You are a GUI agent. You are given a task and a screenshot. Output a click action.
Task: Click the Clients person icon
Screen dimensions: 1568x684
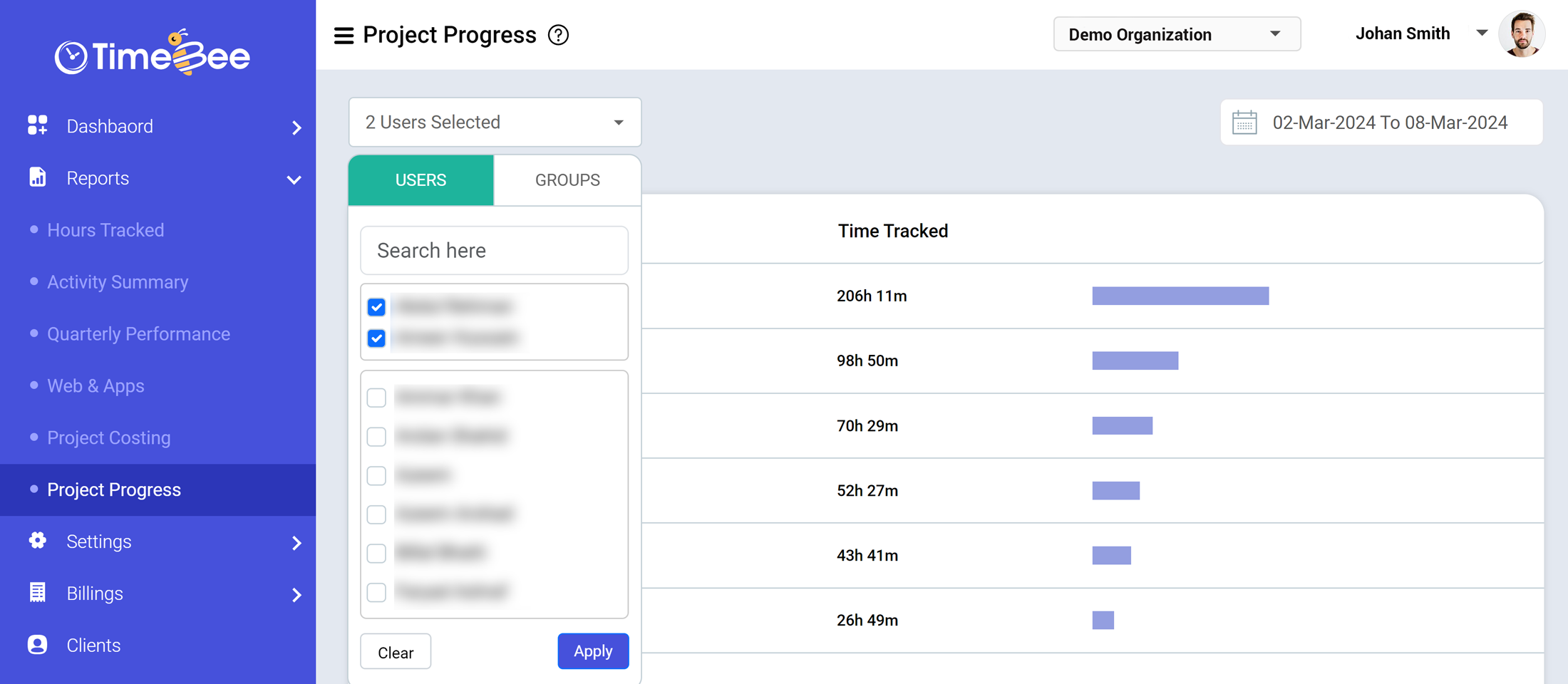coord(37,645)
